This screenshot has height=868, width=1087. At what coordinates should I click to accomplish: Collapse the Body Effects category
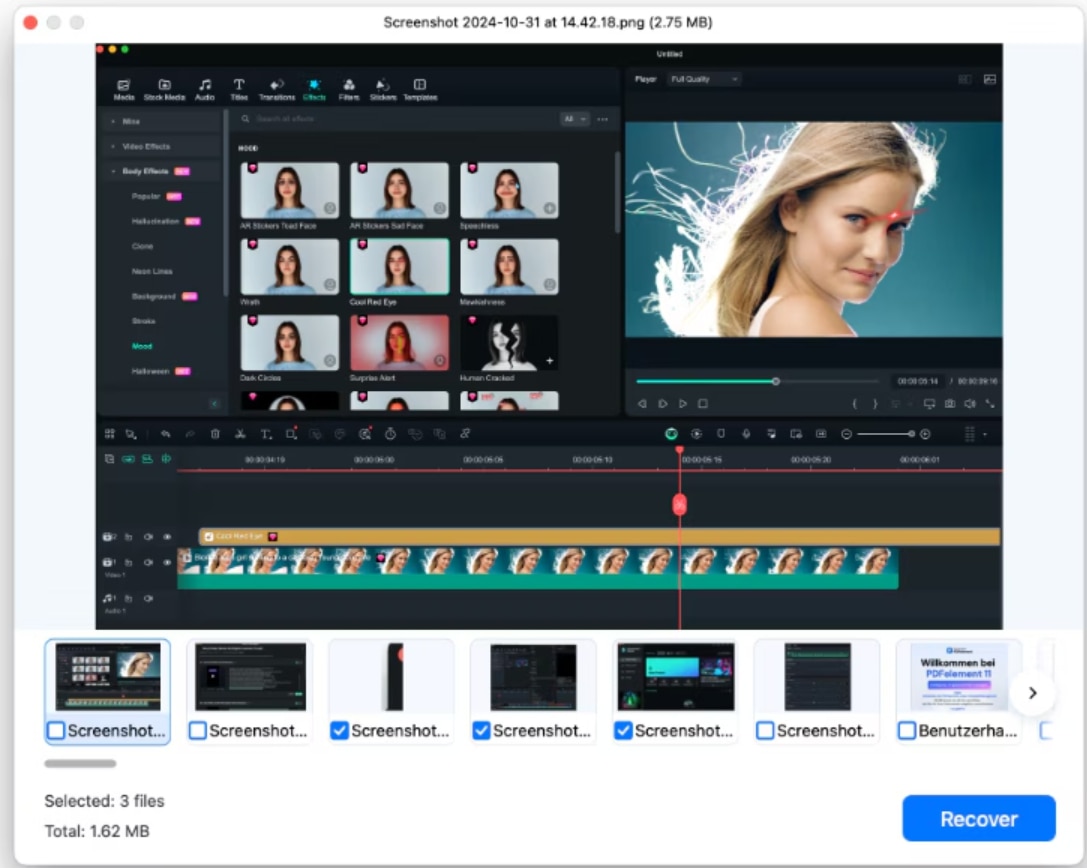pyautogui.click(x=113, y=172)
